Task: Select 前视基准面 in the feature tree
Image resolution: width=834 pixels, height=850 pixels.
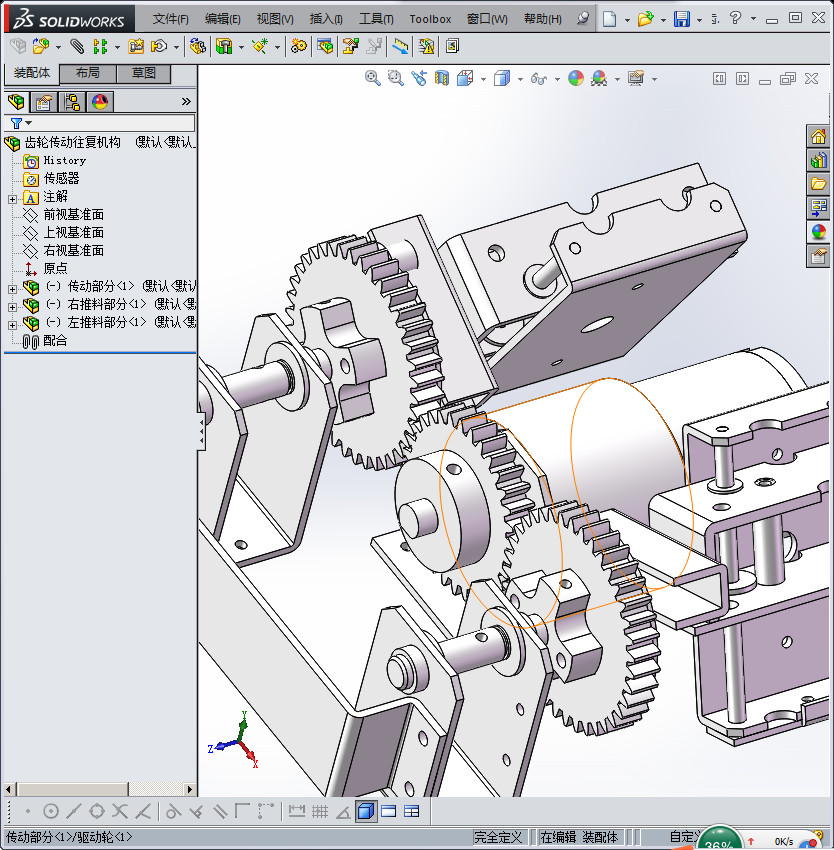Action: pyautogui.click(x=73, y=214)
